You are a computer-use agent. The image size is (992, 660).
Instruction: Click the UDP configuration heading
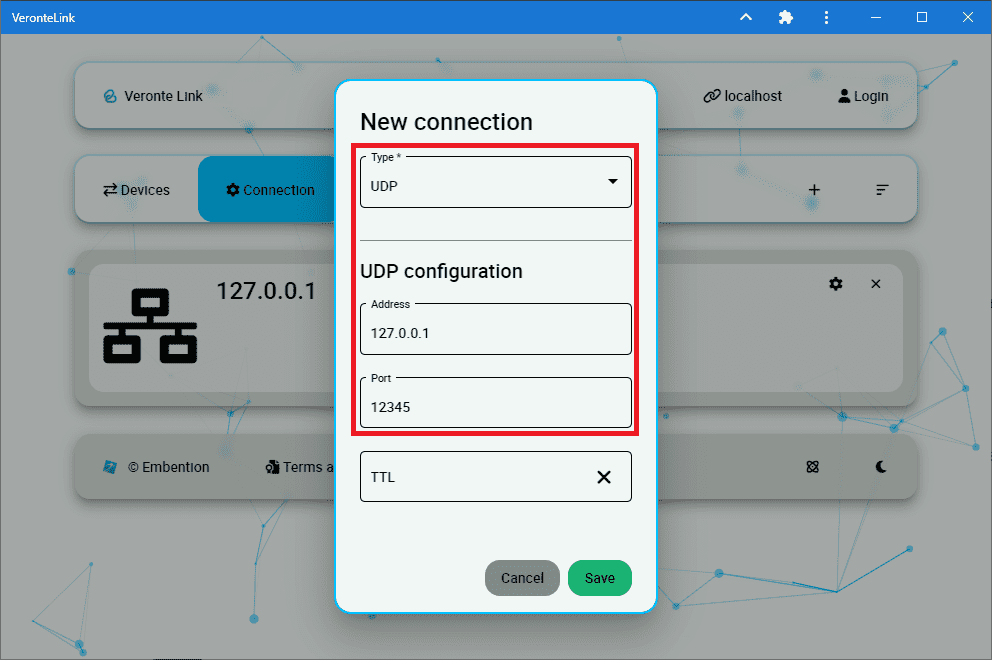pyautogui.click(x=442, y=271)
